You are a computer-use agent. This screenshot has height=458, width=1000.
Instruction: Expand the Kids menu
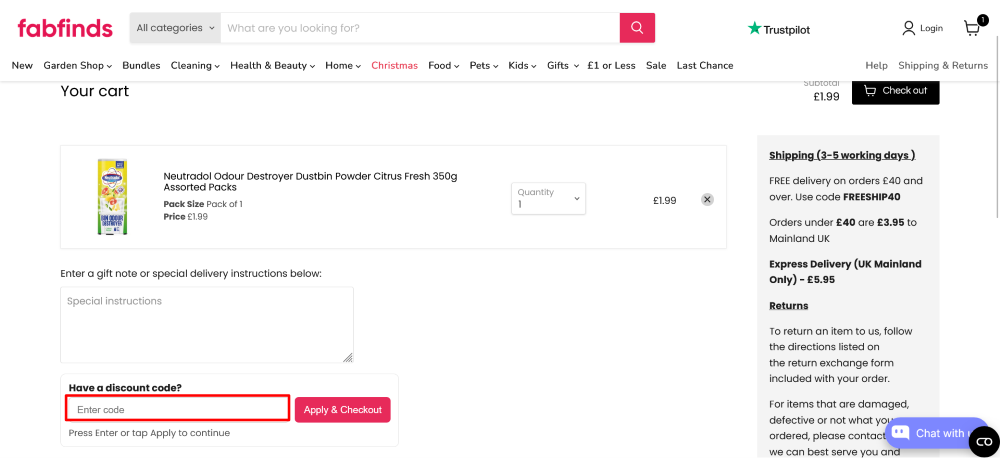coord(522,66)
